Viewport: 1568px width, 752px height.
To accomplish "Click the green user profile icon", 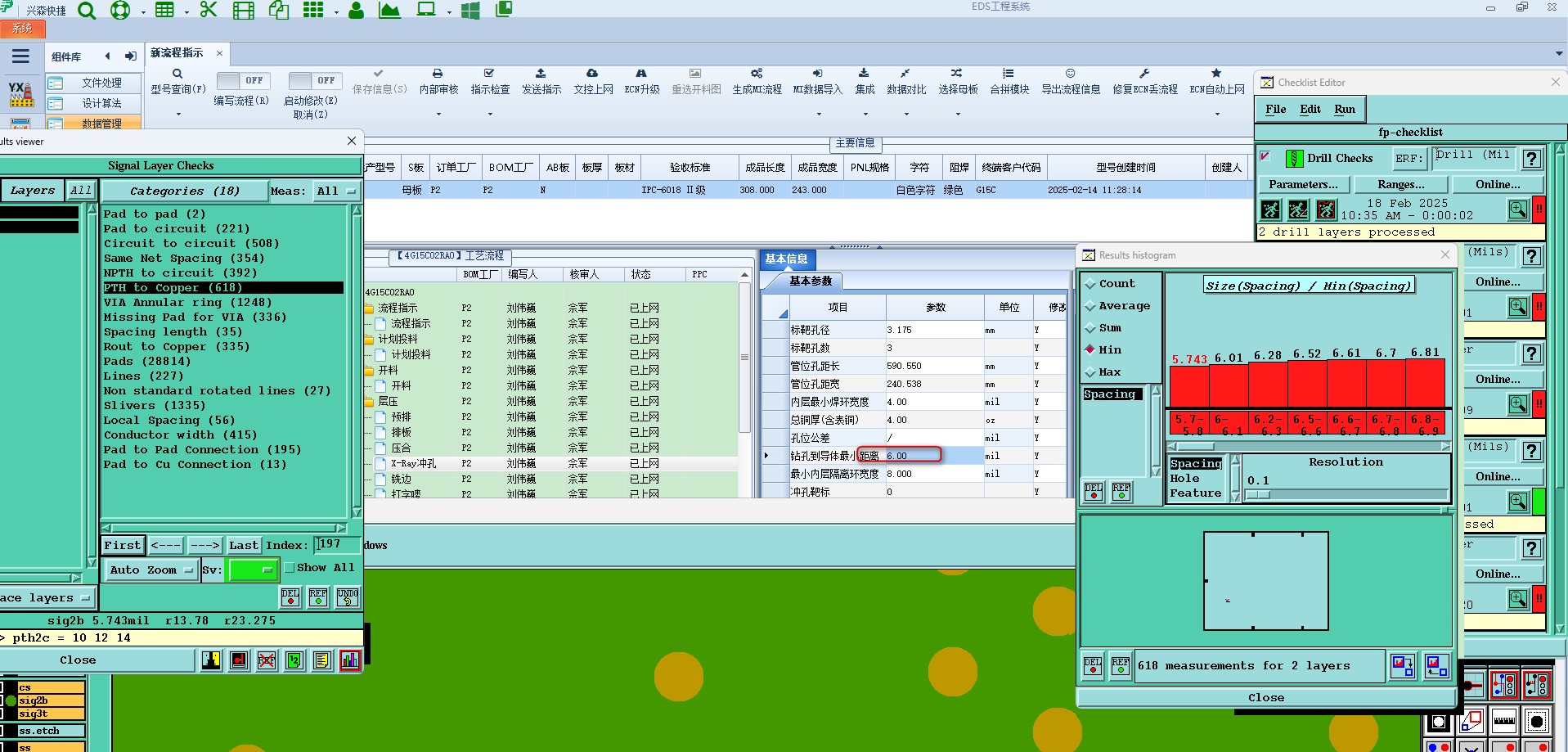I will [x=356, y=11].
